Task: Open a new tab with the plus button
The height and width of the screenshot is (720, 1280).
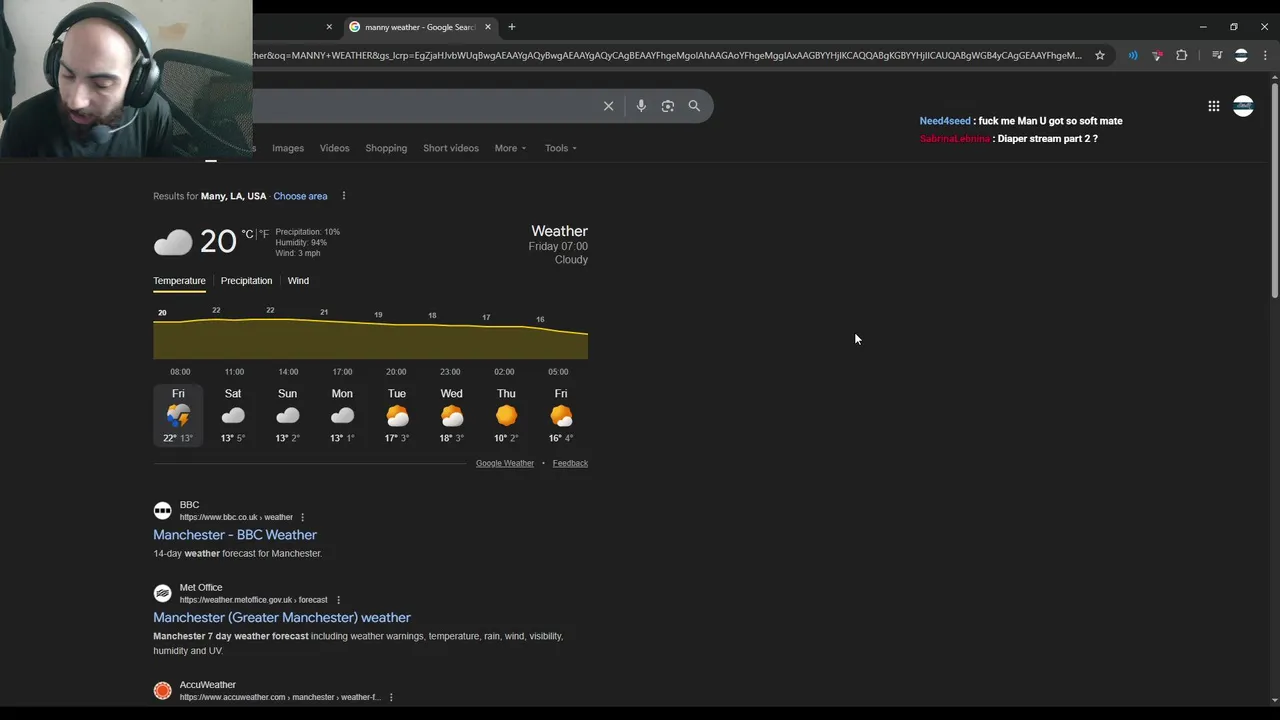Action: [511, 27]
